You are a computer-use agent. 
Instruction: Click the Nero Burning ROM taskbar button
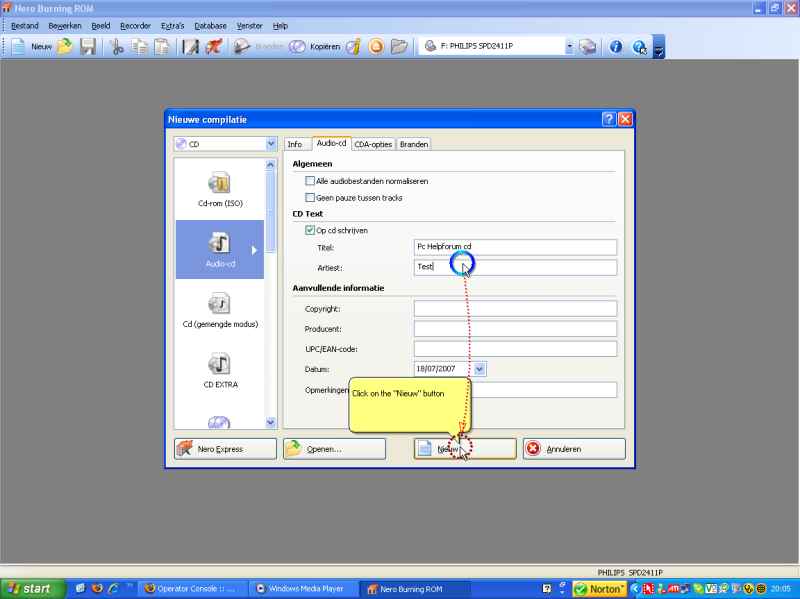coord(413,589)
